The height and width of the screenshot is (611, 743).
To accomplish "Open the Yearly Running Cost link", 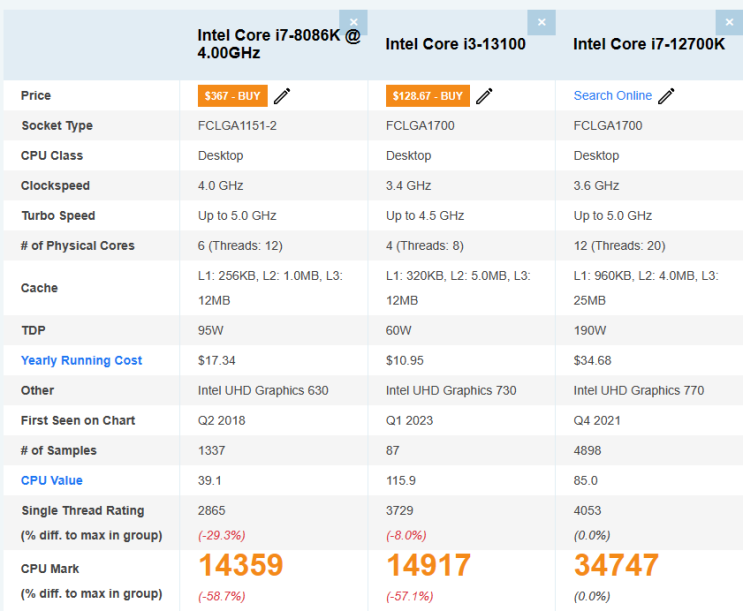I will coord(82,361).
